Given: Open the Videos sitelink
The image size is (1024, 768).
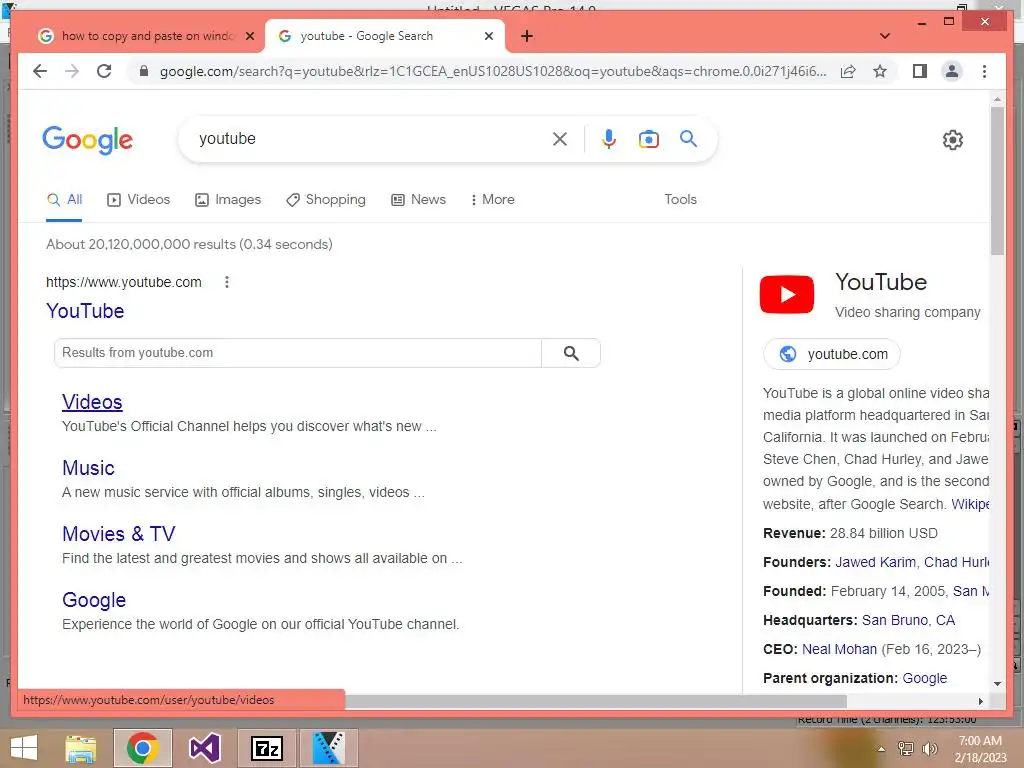Looking at the screenshot, I should pyautogui.click(x=92, y=402).
